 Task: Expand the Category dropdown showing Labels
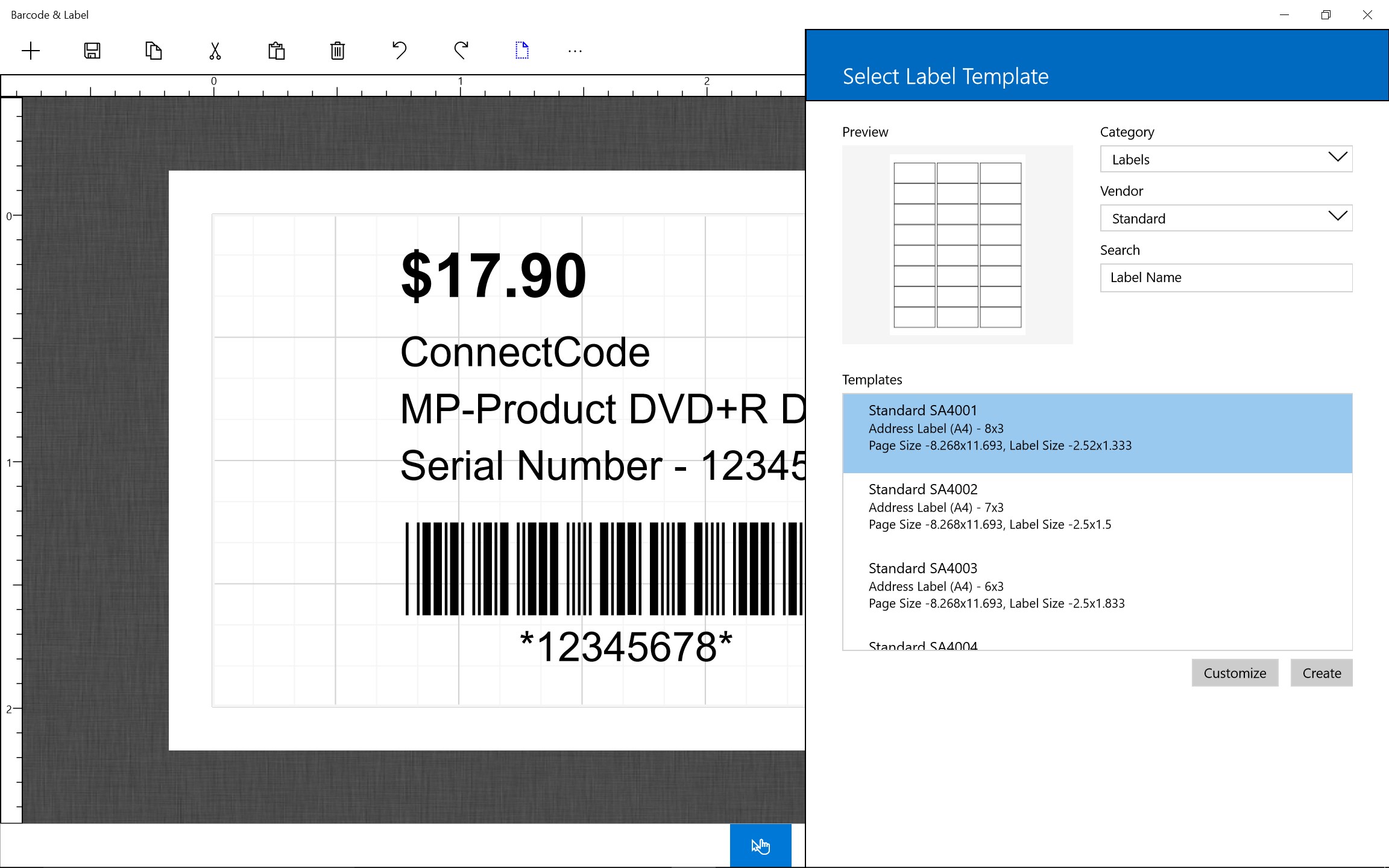[x=1226, y=159]
